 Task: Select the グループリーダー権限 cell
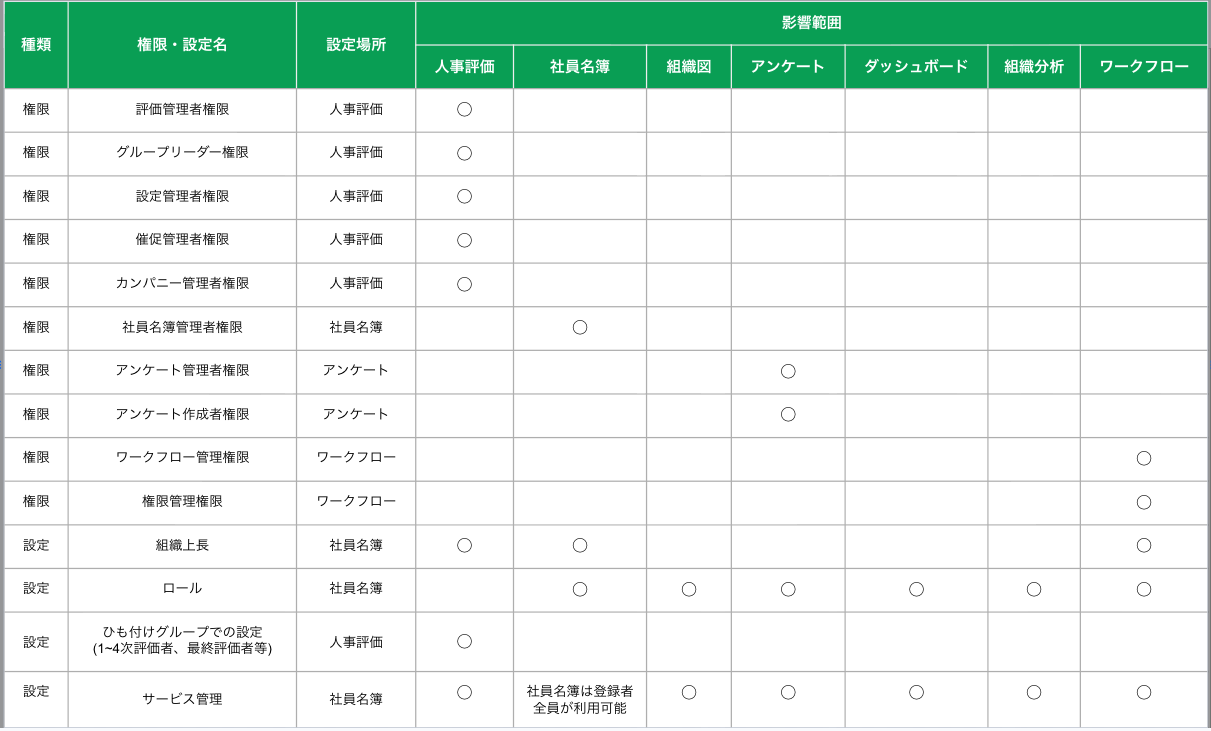(182, 153)
